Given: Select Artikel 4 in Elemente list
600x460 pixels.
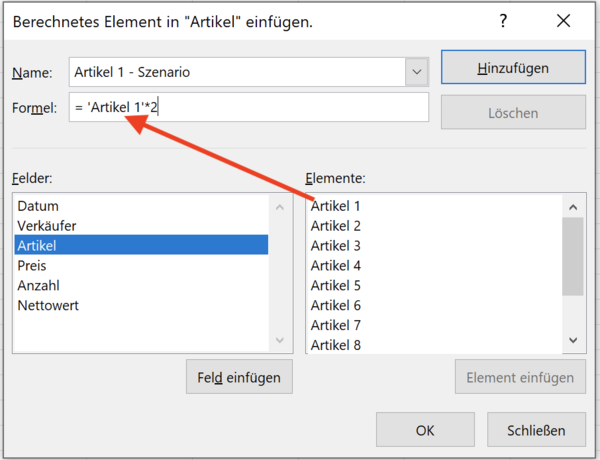Looking at the screenshot, I should [336, 266].
